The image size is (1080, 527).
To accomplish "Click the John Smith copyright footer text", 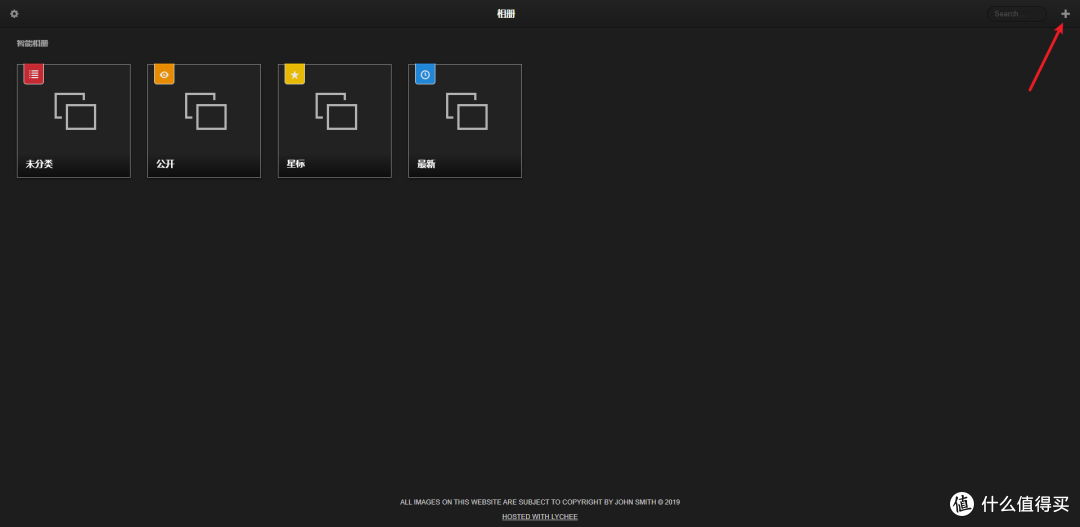I will (540, 502).
